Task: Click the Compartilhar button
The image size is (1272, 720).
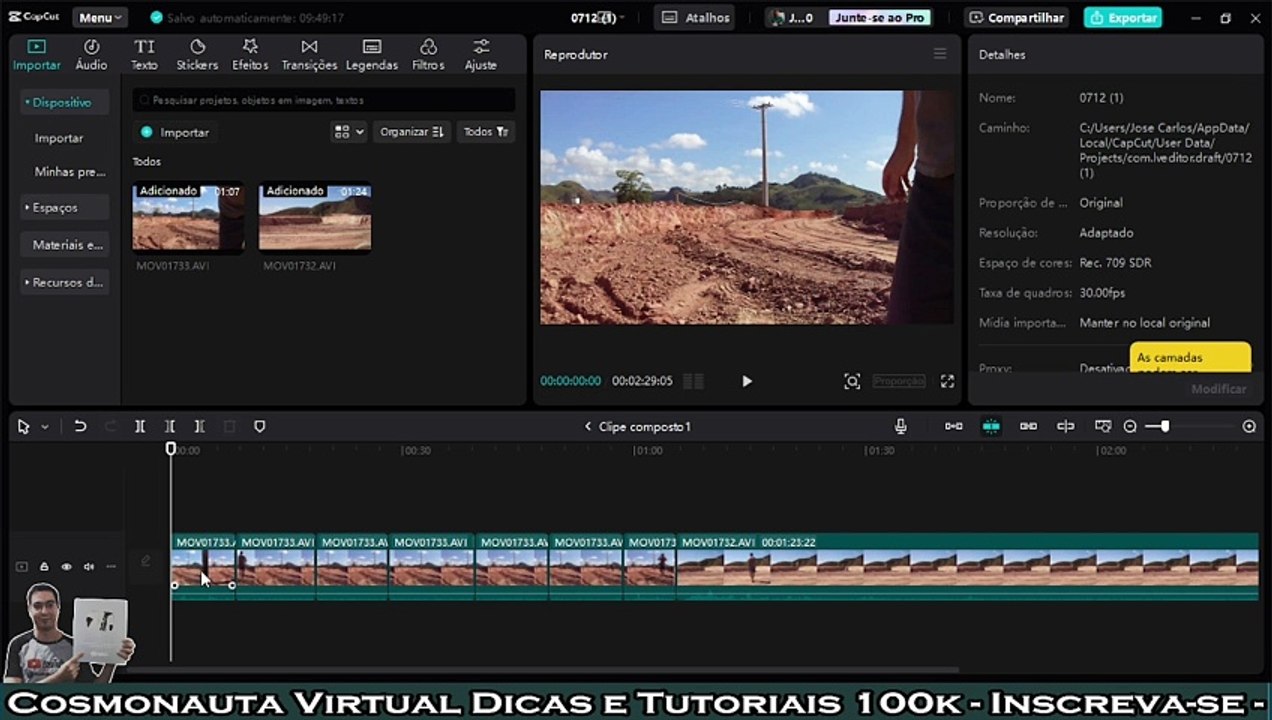Action: coord(1016,18)
